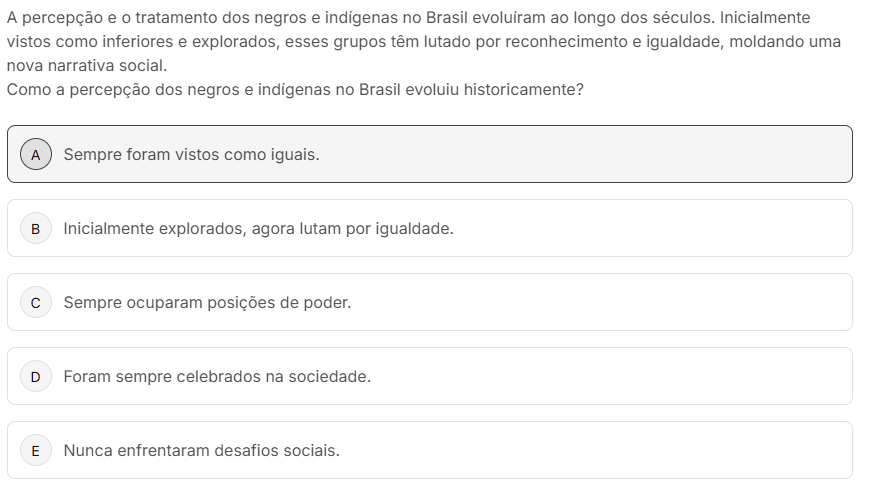Pick the circle labeled D
Screen dimensions: 872x486
[x=36, y=376]
